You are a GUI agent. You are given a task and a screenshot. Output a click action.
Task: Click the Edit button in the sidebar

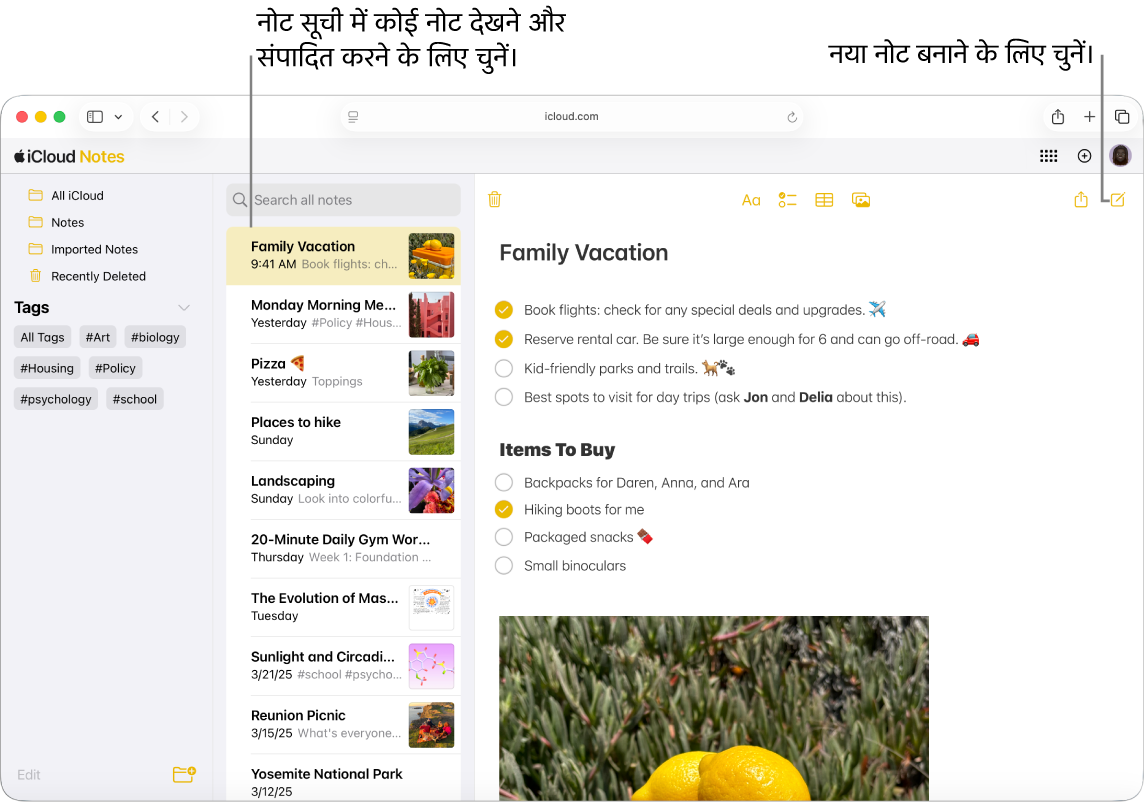[28, 774]
